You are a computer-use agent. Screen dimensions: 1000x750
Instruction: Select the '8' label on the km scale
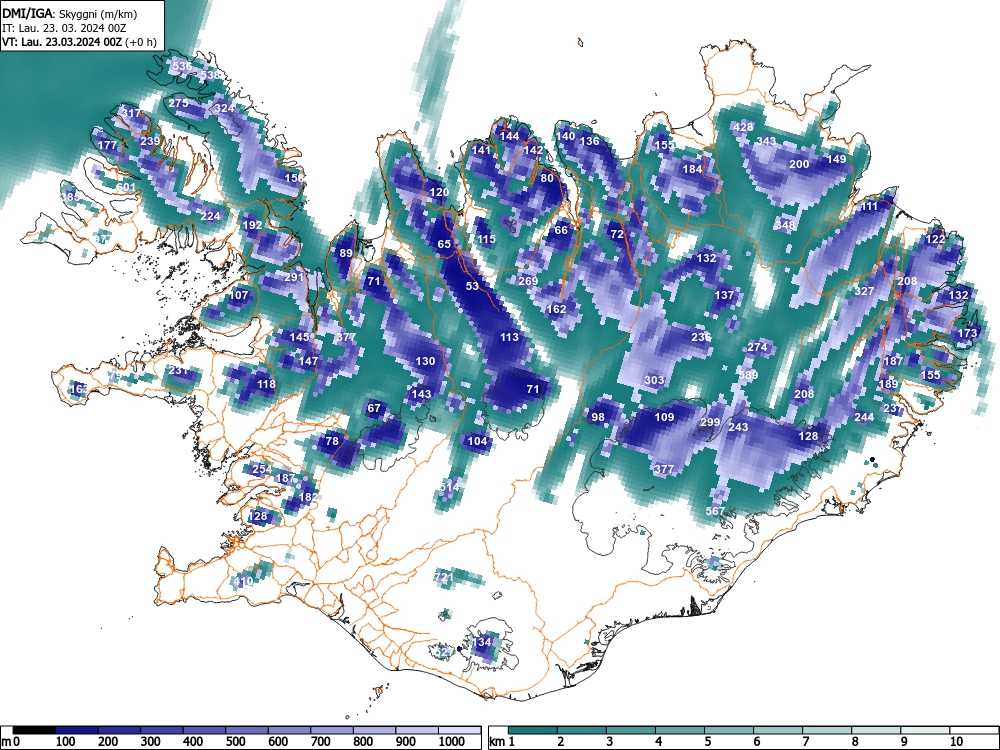(854, 742)
